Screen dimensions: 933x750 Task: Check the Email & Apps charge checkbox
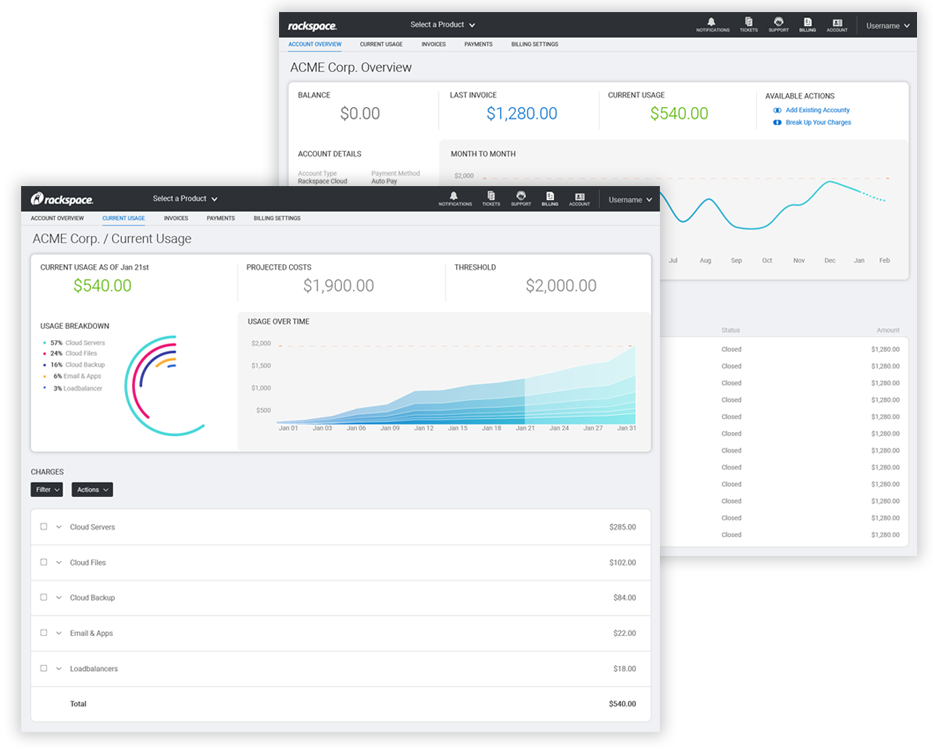(x=43, y=633)
